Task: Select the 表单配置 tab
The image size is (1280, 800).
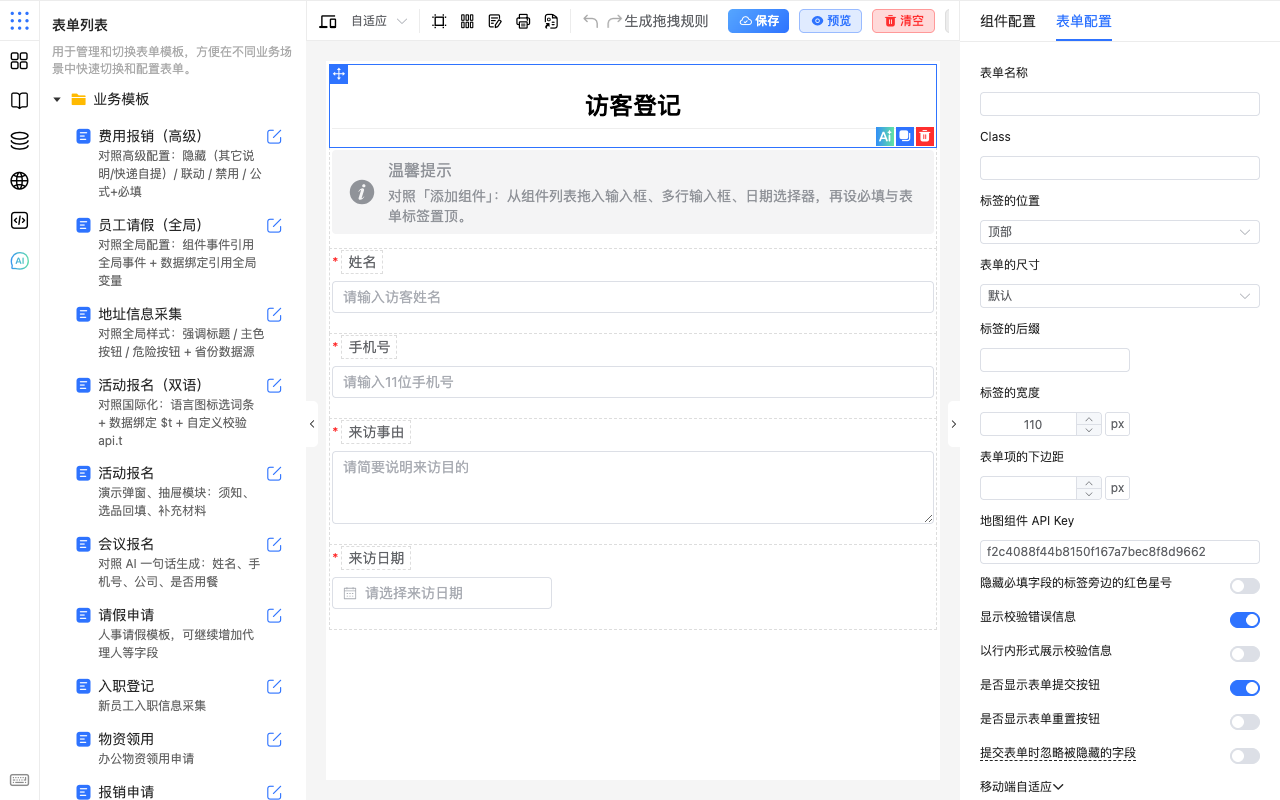Action: [1083, 21]
